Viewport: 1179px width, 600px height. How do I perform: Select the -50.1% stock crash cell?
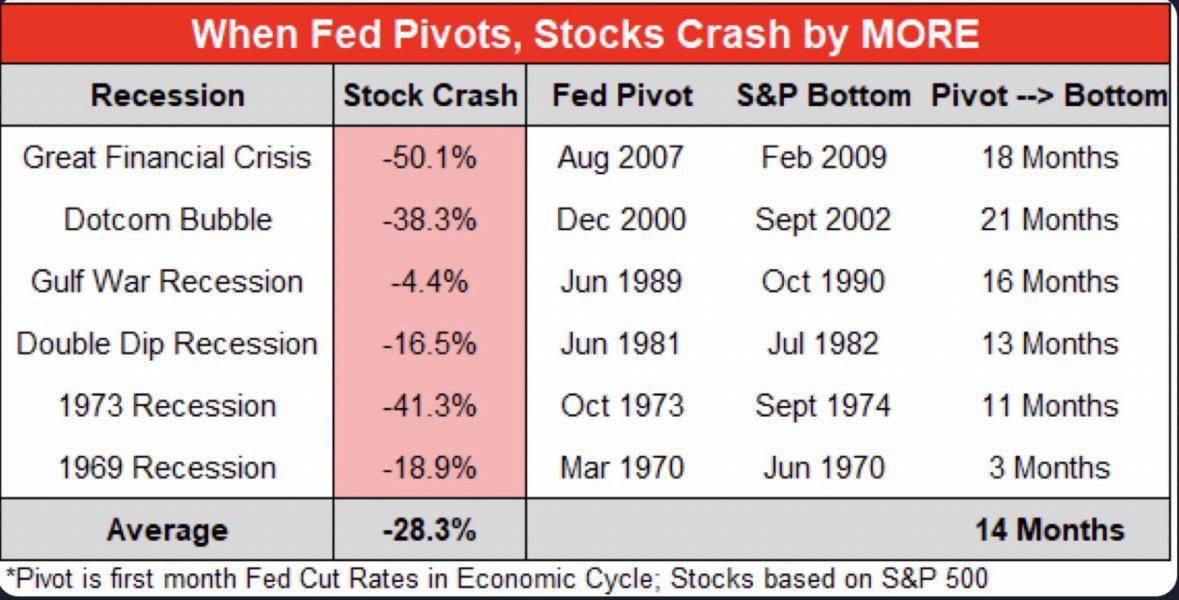[x=430, y=158]
